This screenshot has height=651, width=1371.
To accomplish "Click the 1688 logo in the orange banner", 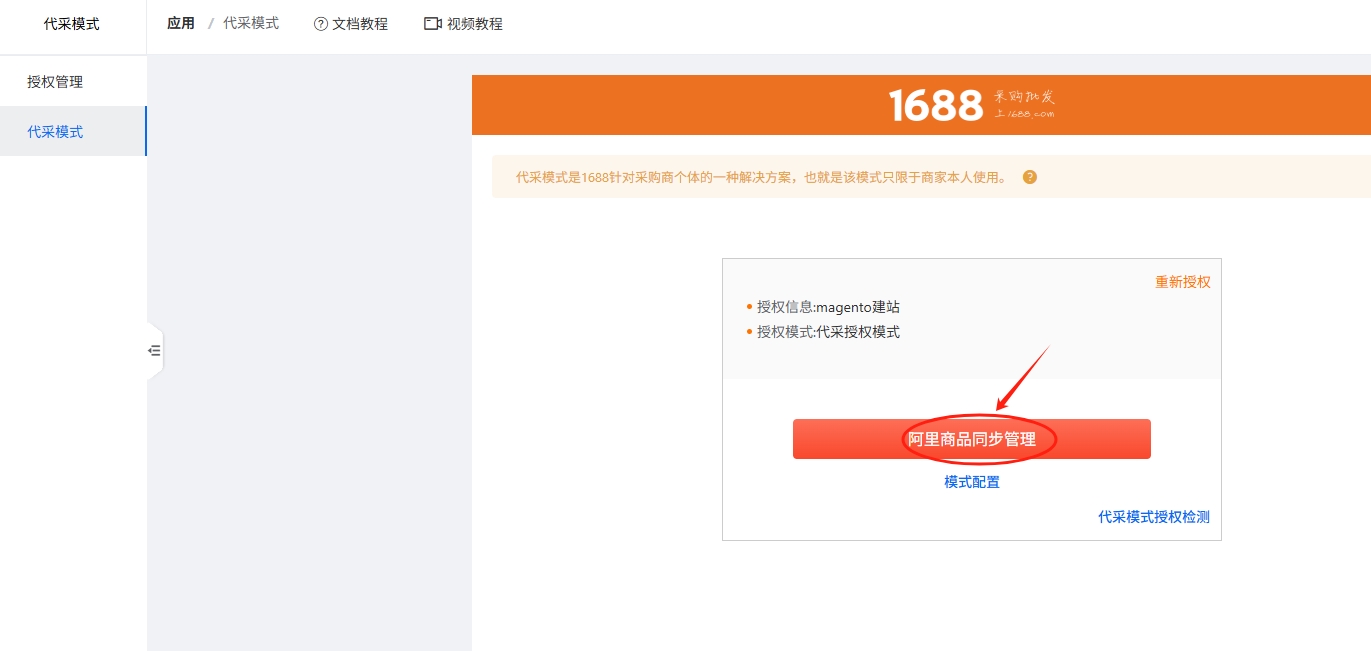I will 936,105.
